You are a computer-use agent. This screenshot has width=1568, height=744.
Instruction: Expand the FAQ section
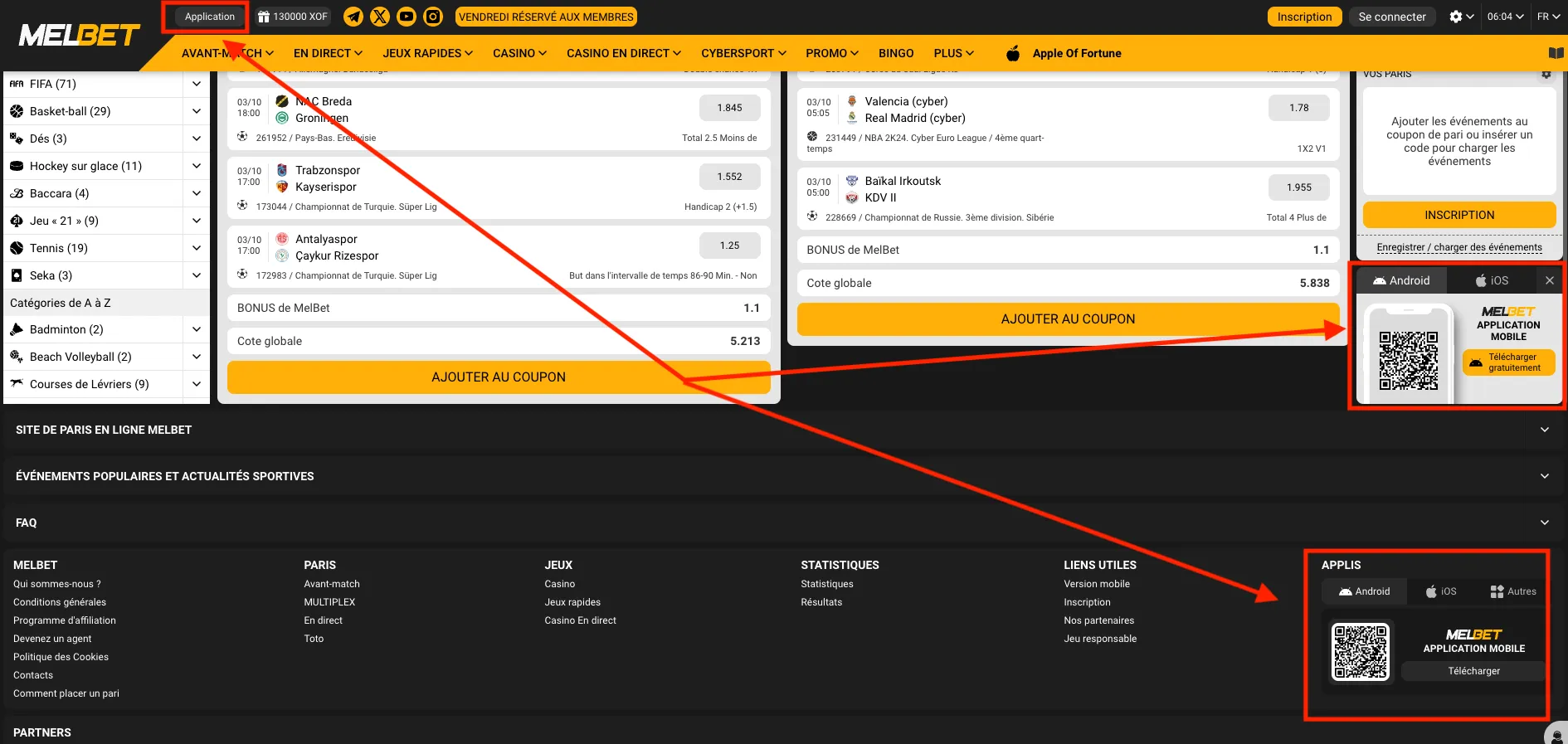1544,523
